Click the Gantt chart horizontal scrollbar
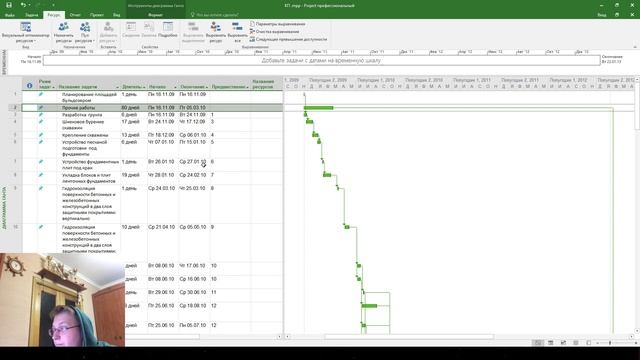The image size is (640, 360). tap(409, 337)
